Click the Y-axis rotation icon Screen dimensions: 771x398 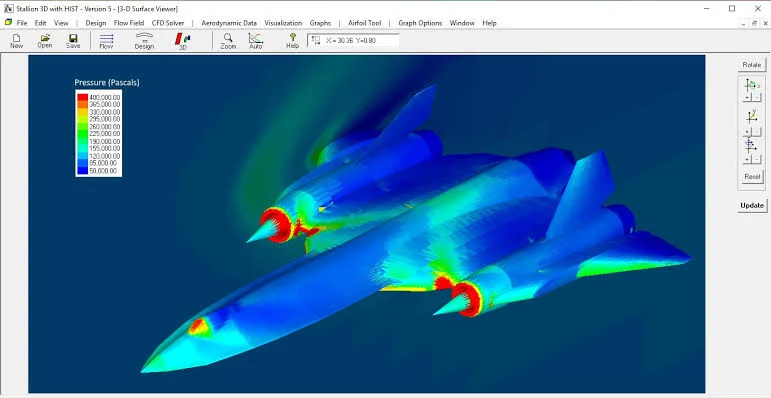tap(752, 117)
